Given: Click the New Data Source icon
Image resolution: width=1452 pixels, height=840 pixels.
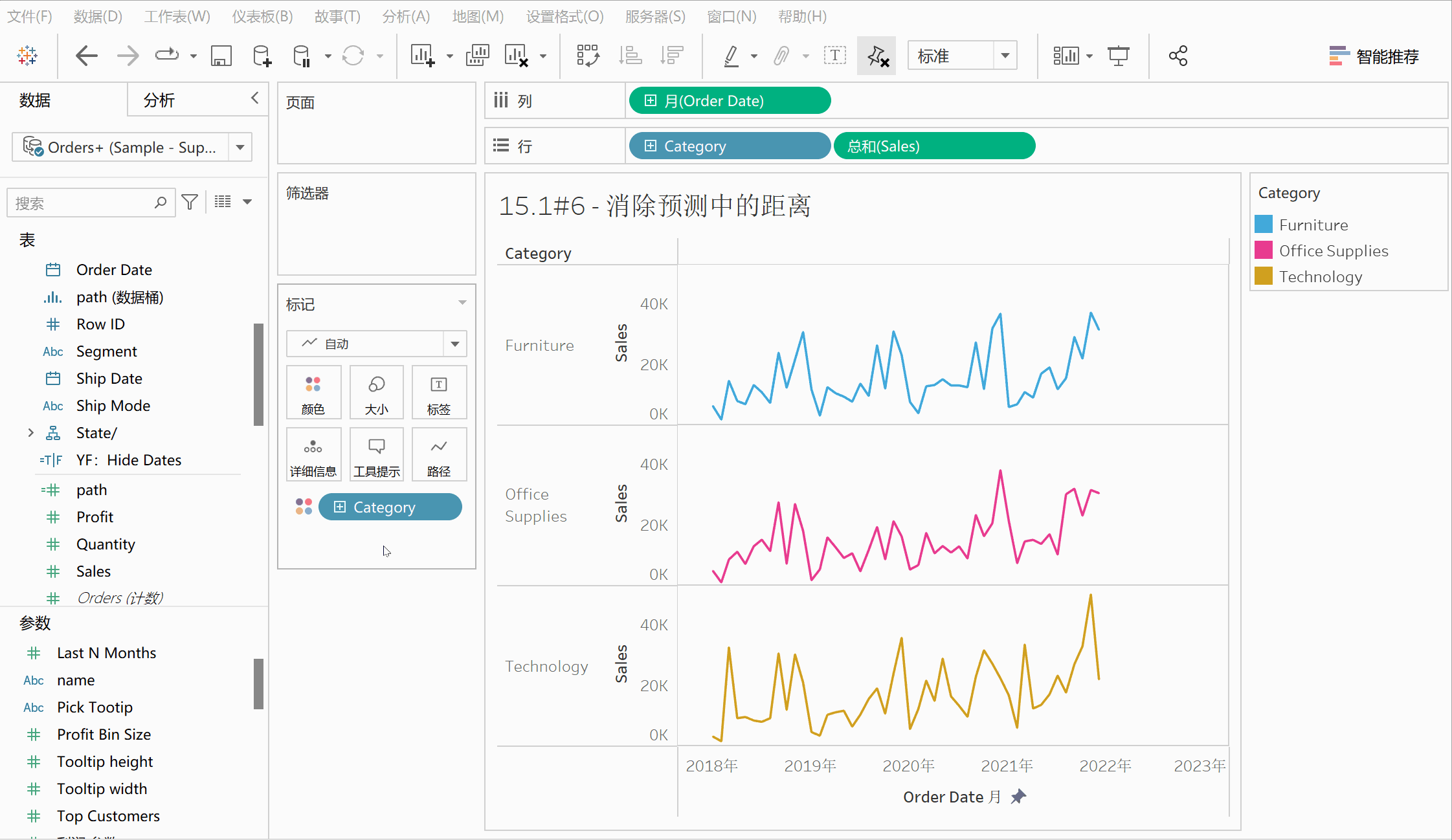Looking at the screenshot, I should pos(262,56).
